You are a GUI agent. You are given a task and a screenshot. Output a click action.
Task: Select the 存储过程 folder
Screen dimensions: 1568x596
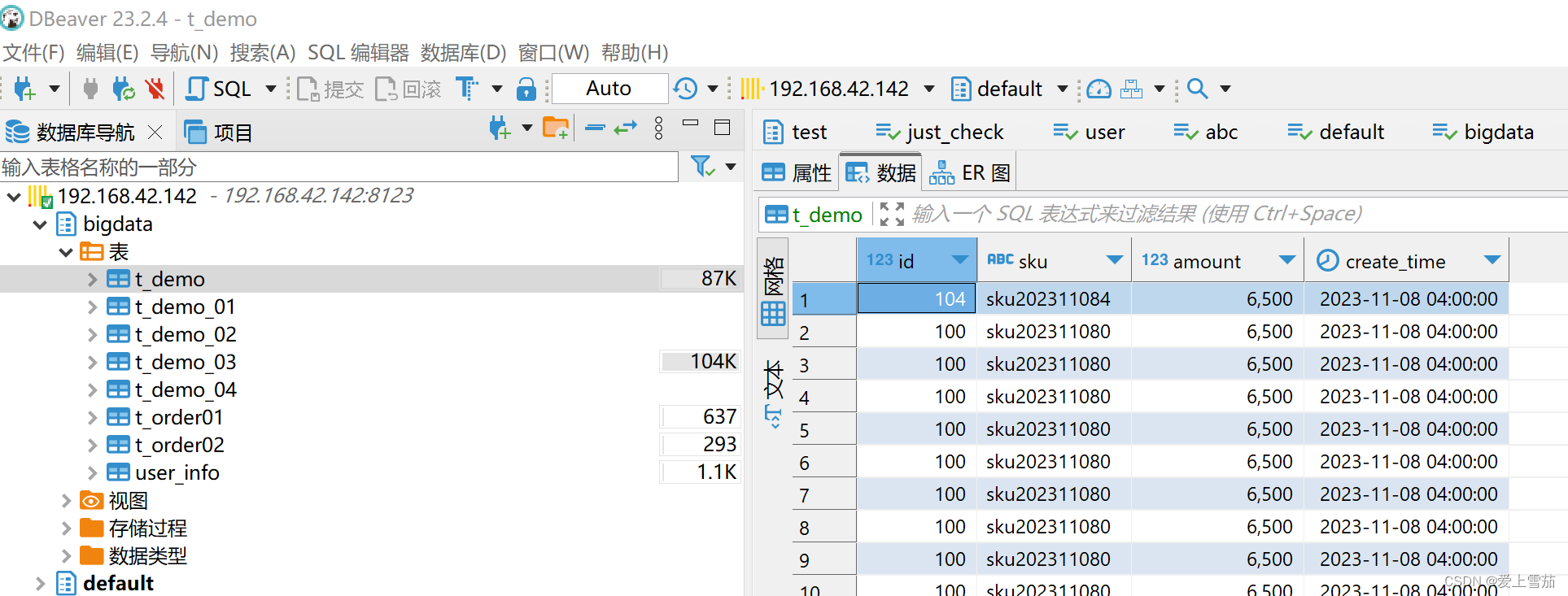tap(147, 529)
